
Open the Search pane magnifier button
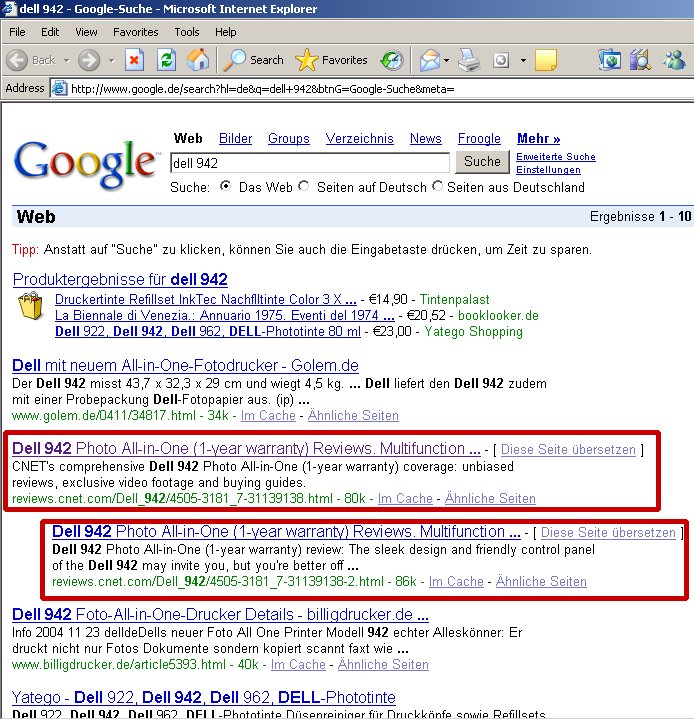click(254, 60)
